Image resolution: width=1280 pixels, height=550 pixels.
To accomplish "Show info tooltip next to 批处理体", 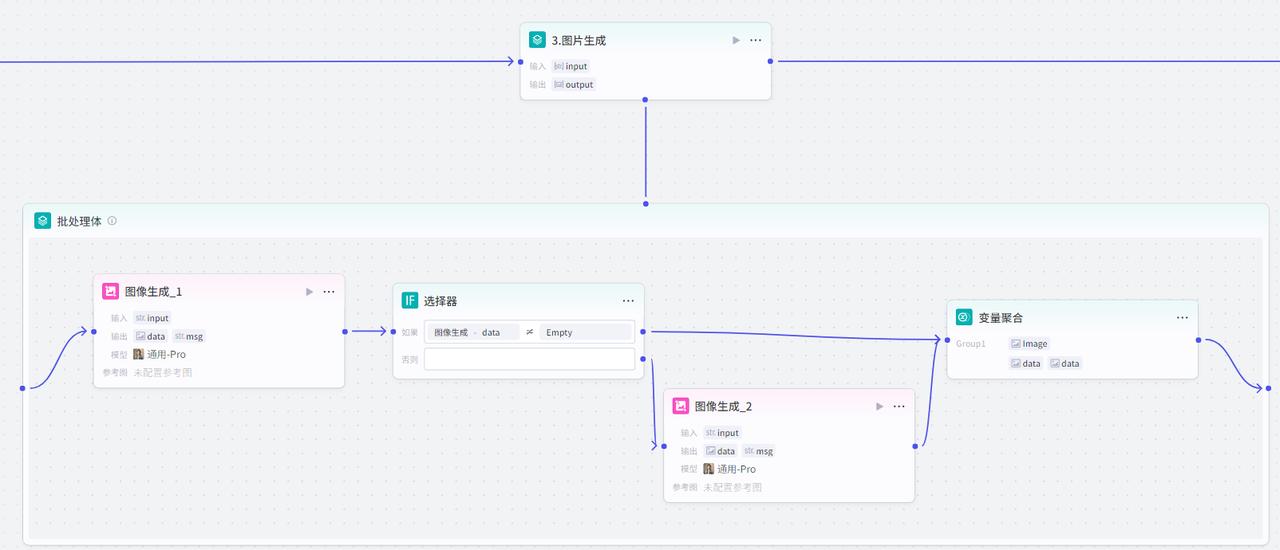I will point(112,221).
